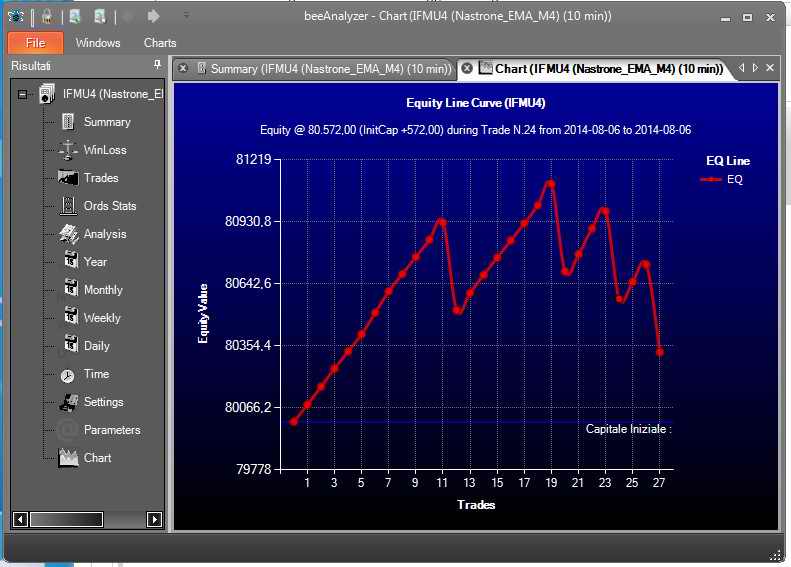Click the first document icon after the padlock
The width and height of the screenshot is (791, 567).
[x=75, y=17]
